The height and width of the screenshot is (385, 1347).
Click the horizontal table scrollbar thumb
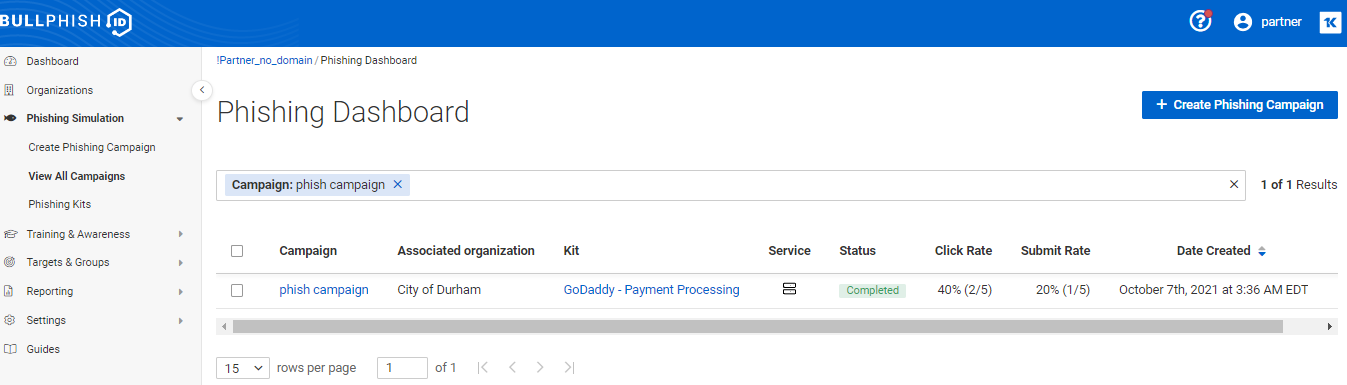pyautogui.click(x=757, y=326)
